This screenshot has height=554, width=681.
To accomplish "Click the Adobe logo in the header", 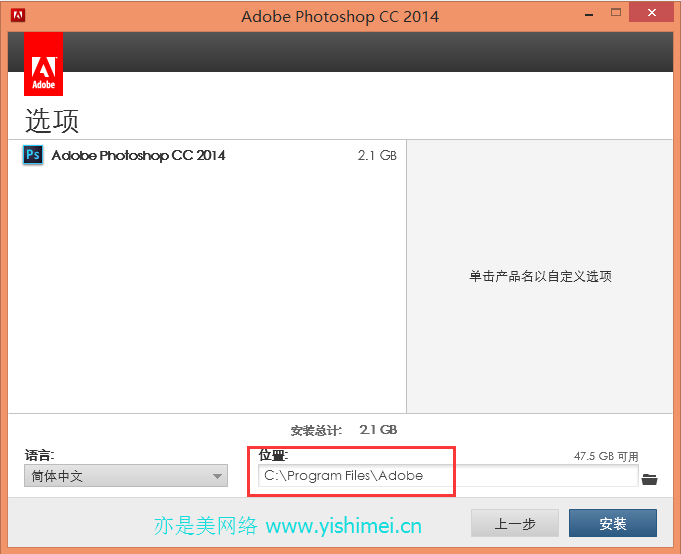I will [x=43, y=63].
